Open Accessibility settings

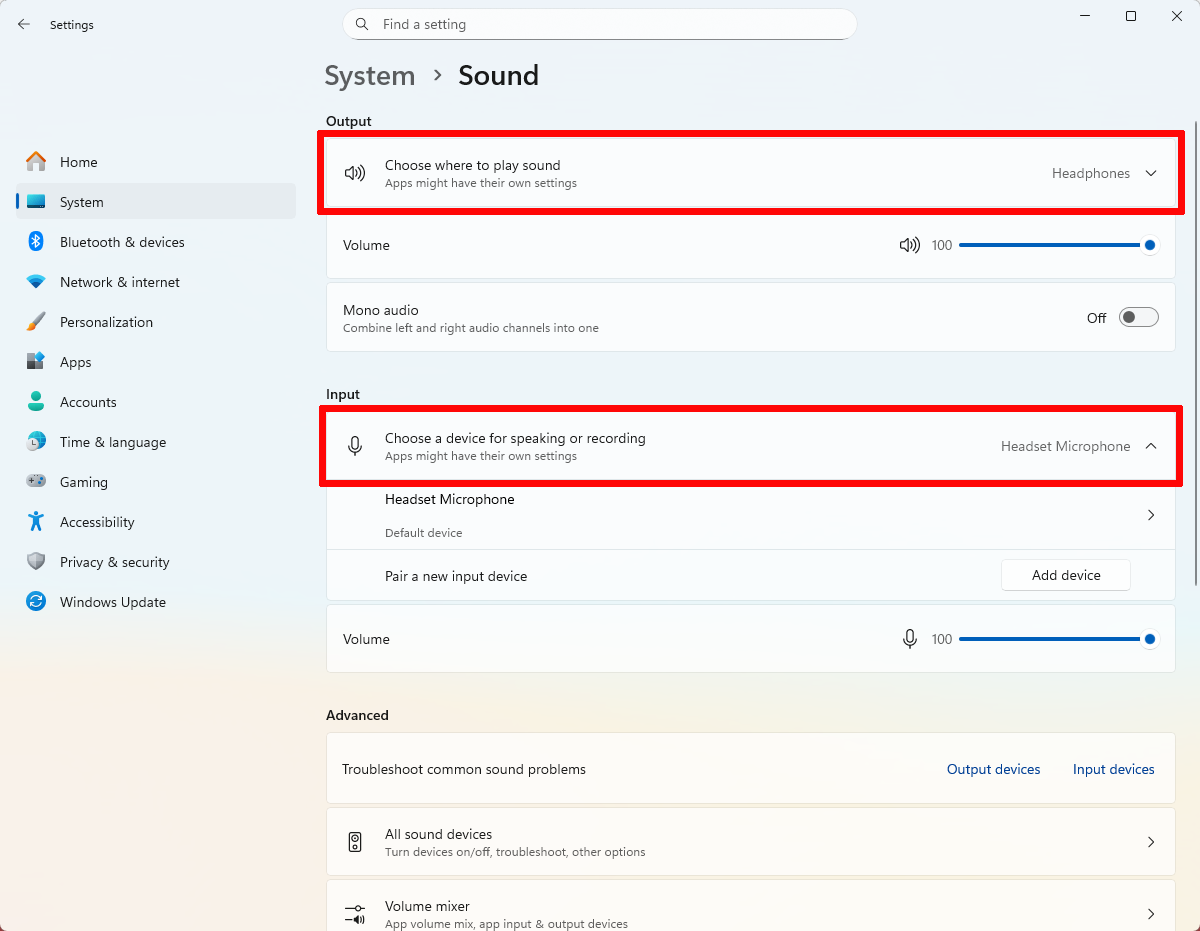tap(95, 521)
